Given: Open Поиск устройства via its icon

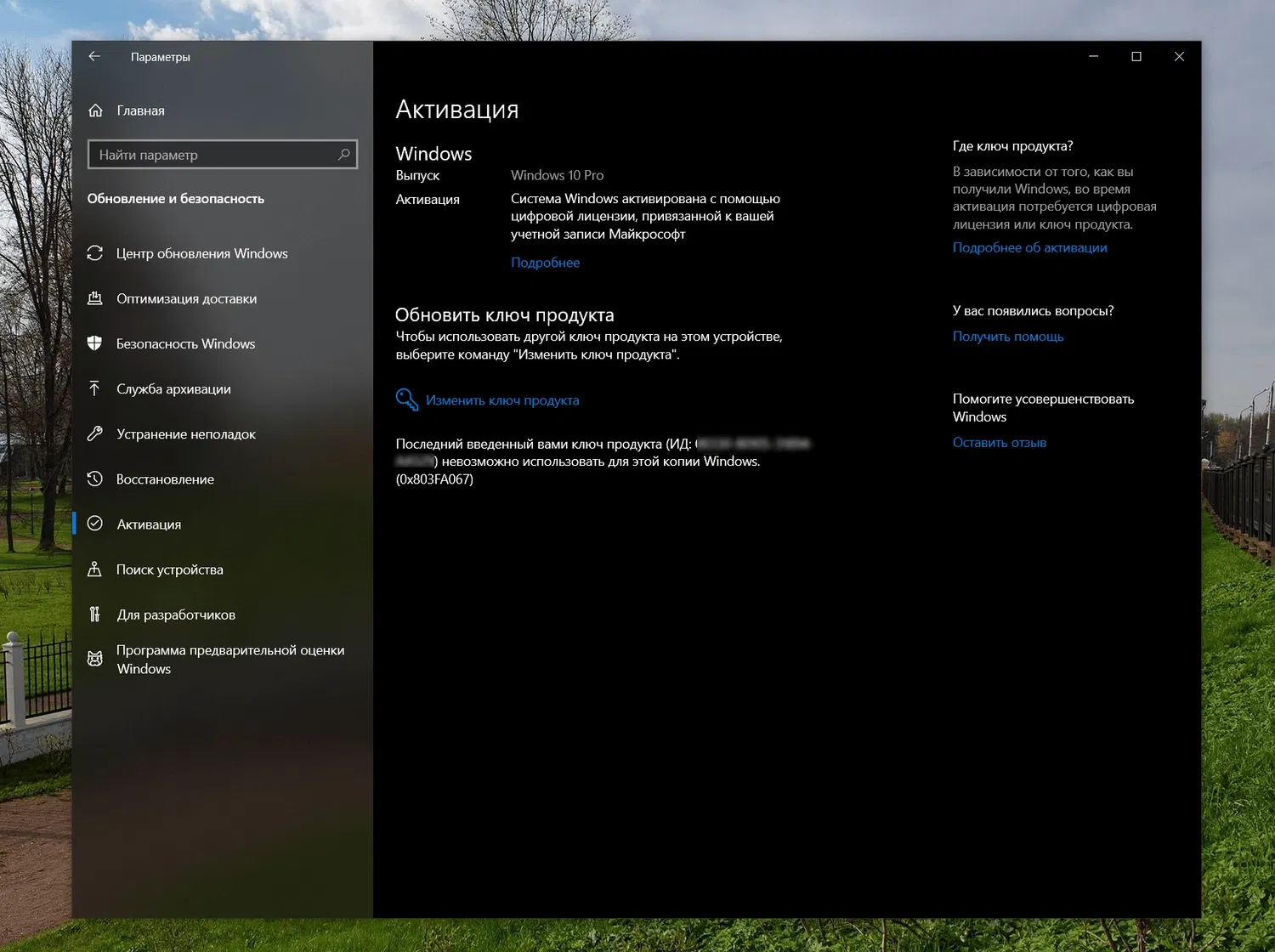Looking at the screenshot, I should (x=95, y=569).
